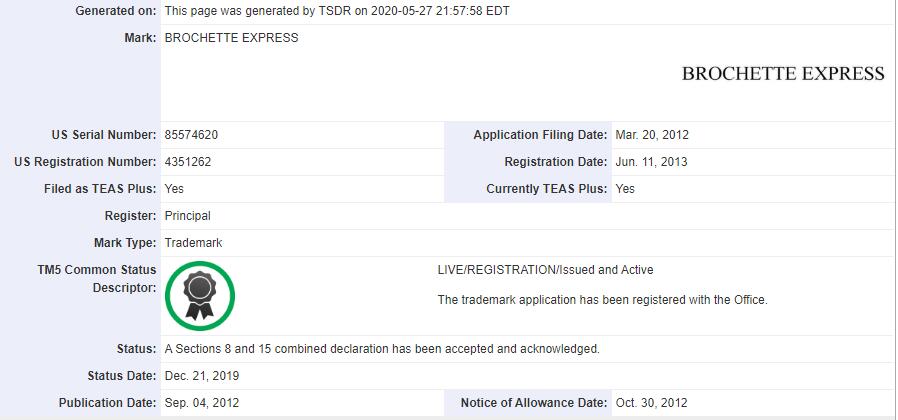Select the US Registration Number 4351262
Screen dimensions: 898x420
(x=188, y=162)
